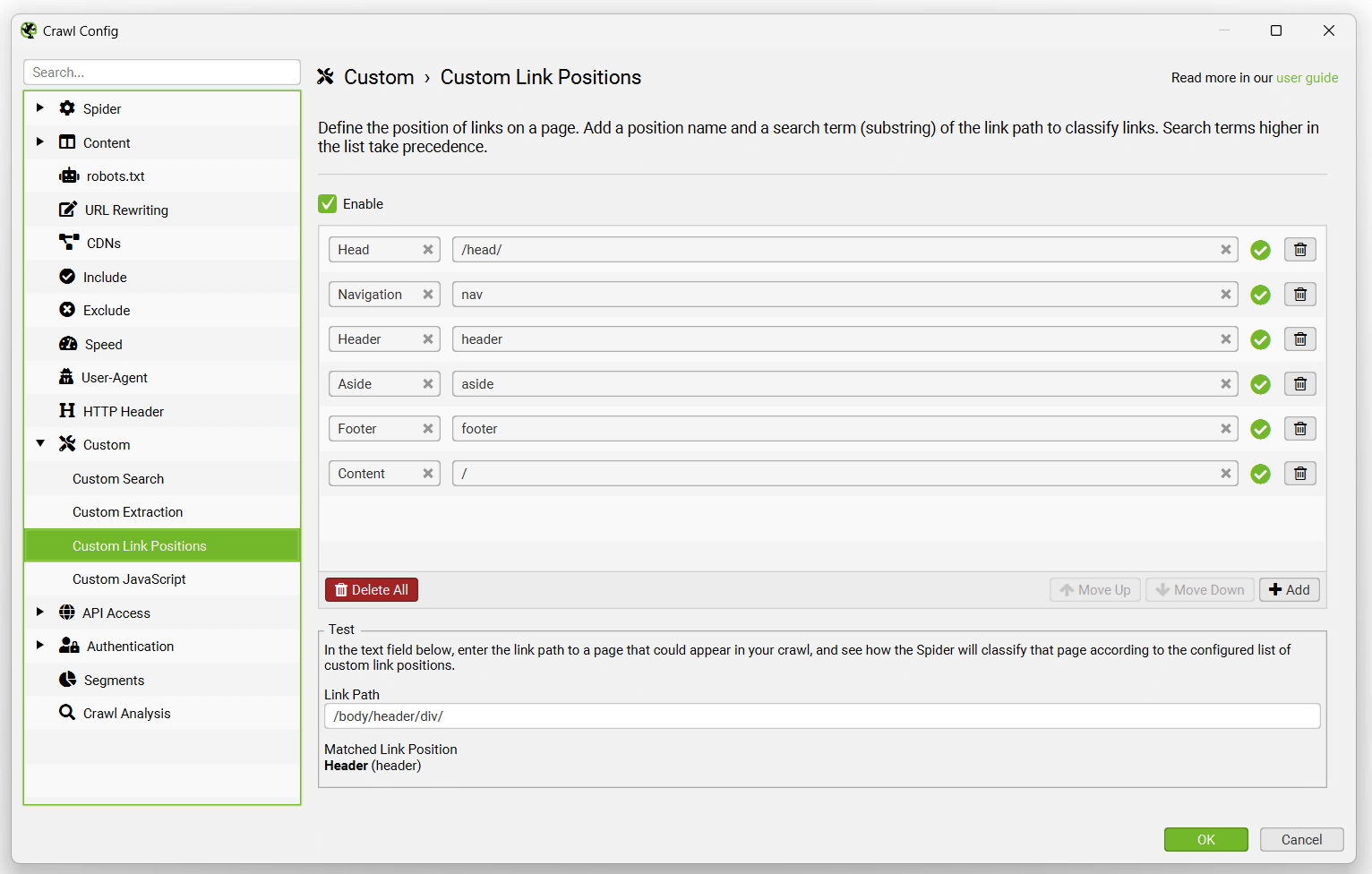Image resolution: width=1372 pixels, height=874 pixels.
Task: Click the User-Agent robot icon
Action: 68,377
